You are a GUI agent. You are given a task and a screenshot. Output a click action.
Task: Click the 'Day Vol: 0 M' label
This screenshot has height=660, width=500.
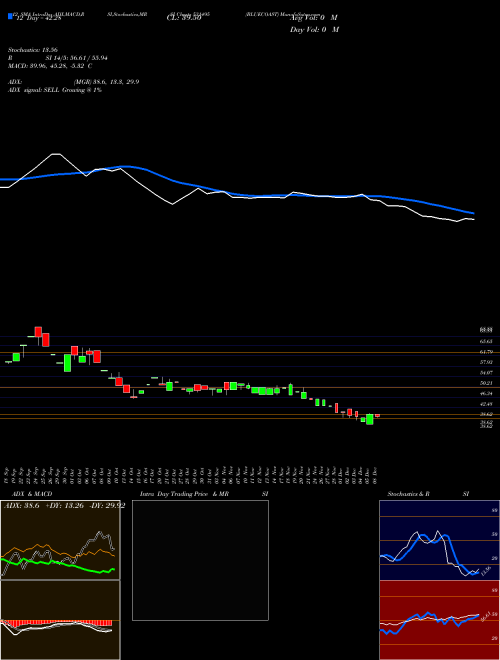(x=314, y=30)
